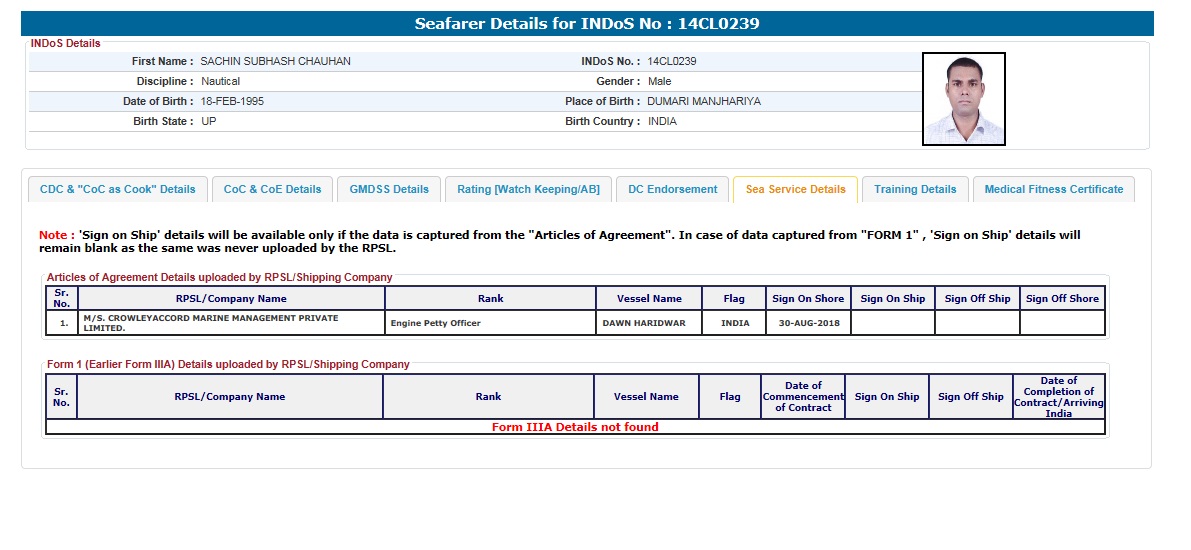Select the Engine Petty Officer rank cell

tap(435, 323)
